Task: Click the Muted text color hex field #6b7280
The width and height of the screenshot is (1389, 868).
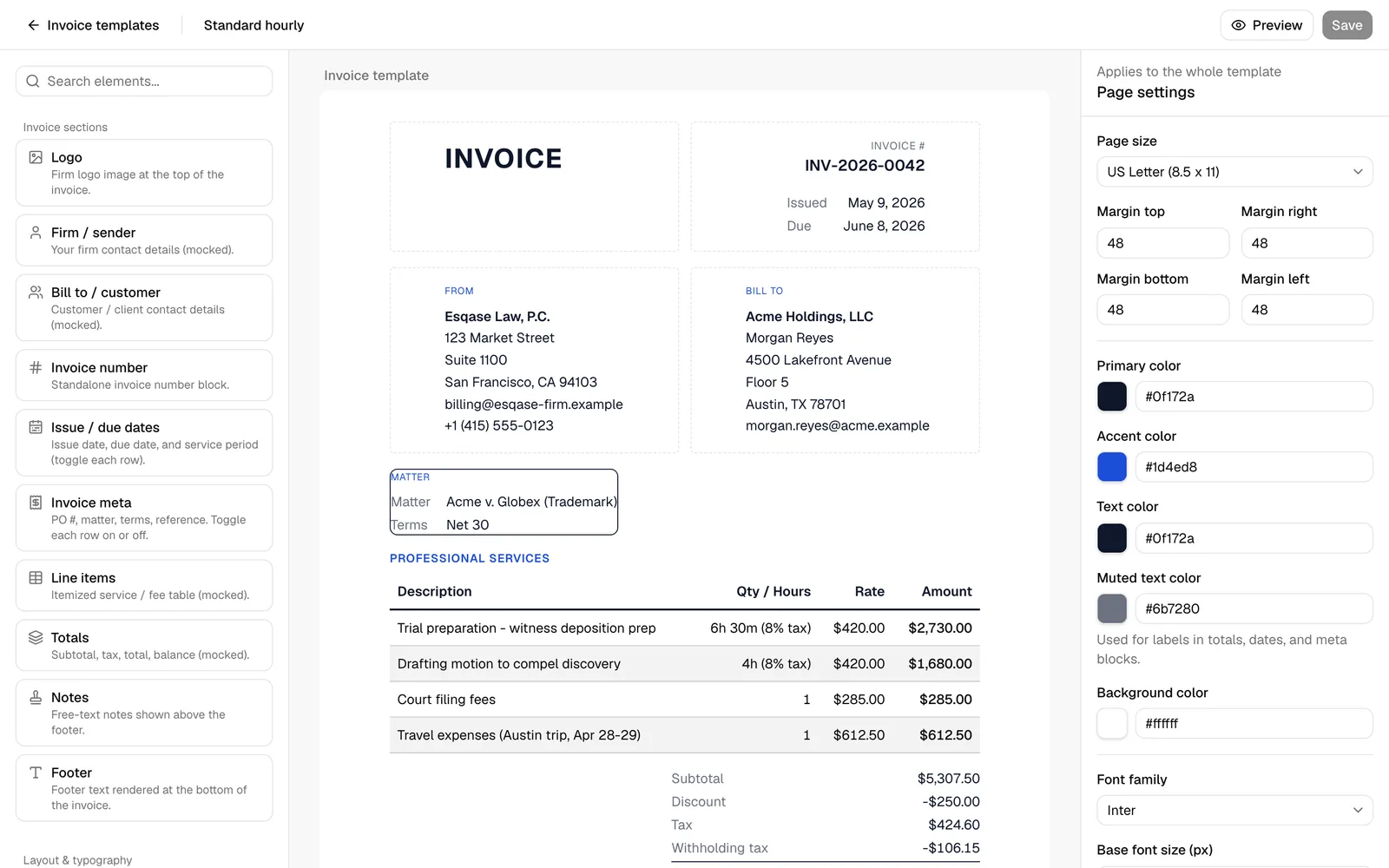Action: 1254,608
